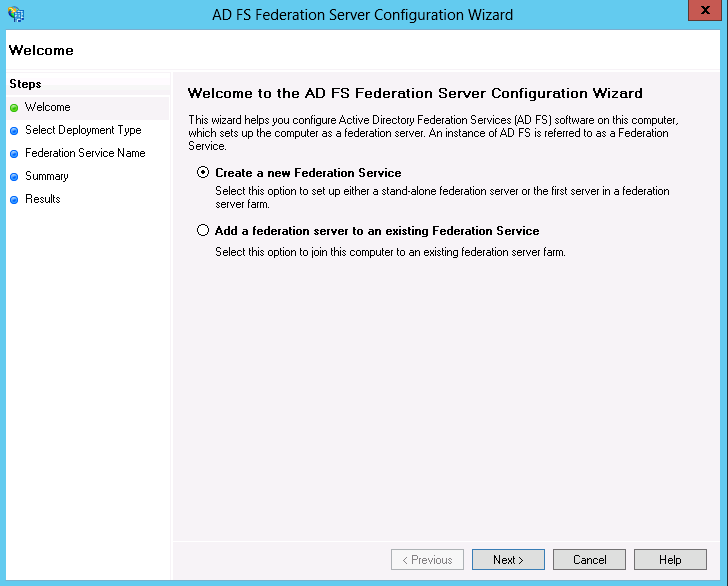Click the Add a federation server option text
The height and width of the screenshot is (586, 728).
click(x=377, y=231)
